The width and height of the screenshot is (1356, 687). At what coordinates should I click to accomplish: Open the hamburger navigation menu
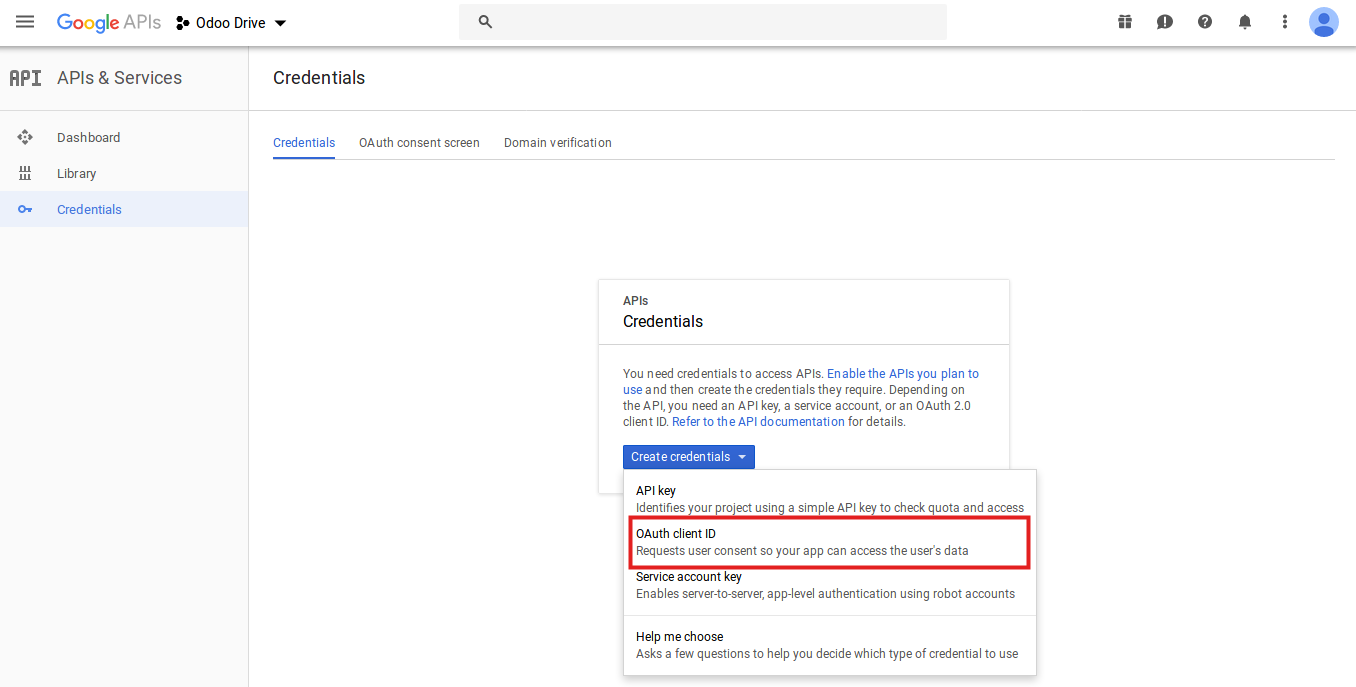pos(25,22)
